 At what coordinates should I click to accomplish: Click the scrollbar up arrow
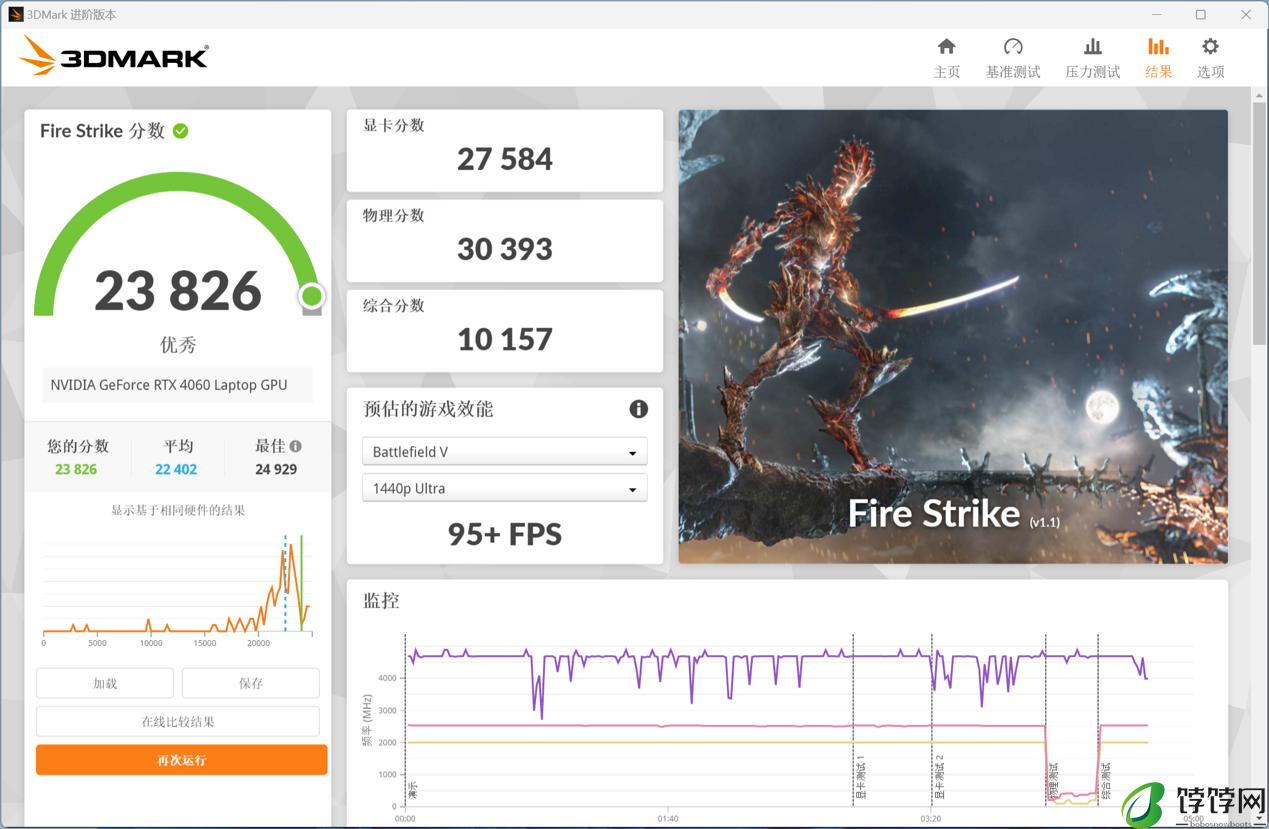(x=1259, y=95)
